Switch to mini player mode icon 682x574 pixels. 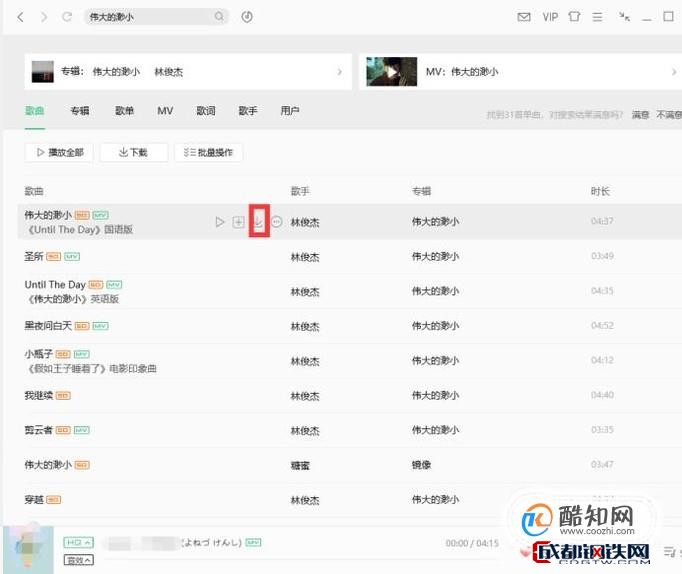coord(625,17)
